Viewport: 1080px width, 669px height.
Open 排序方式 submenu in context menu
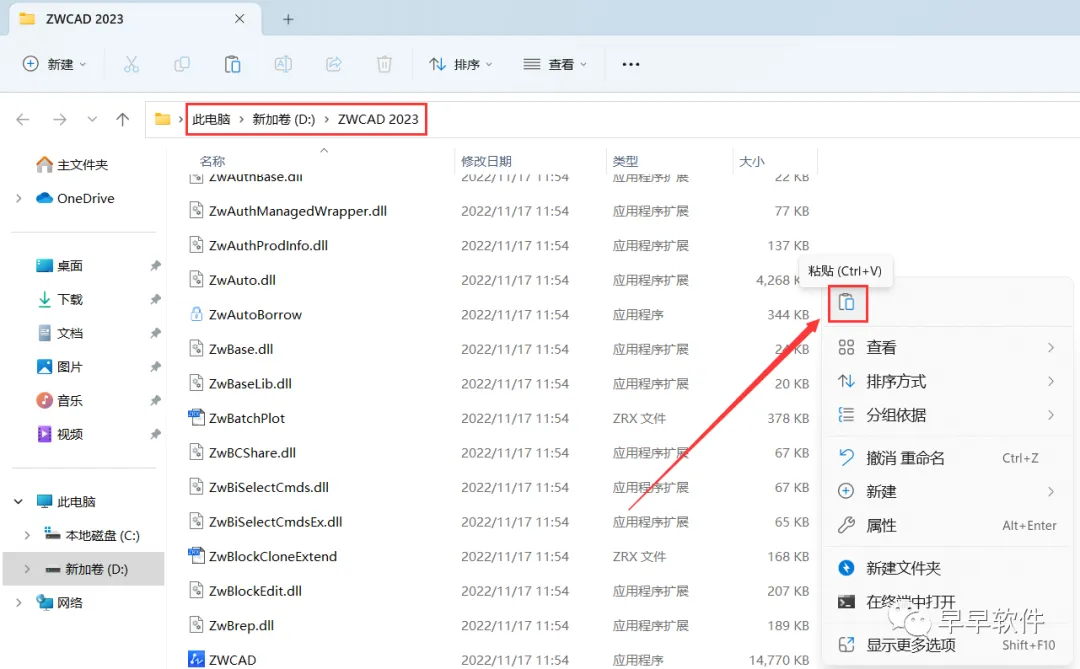click(x=948, y=381)
